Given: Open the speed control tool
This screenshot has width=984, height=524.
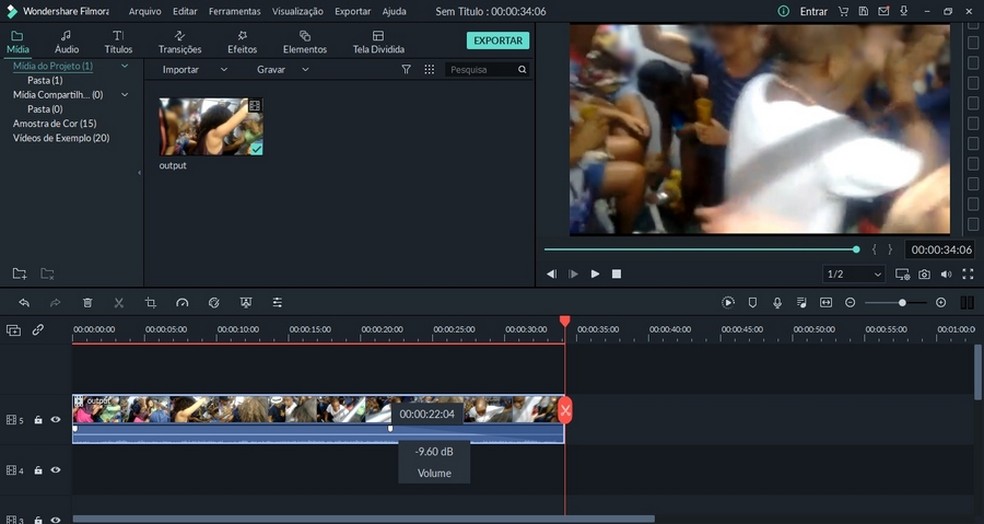Looking at the screenshot, I should click(x=182, y=303).
